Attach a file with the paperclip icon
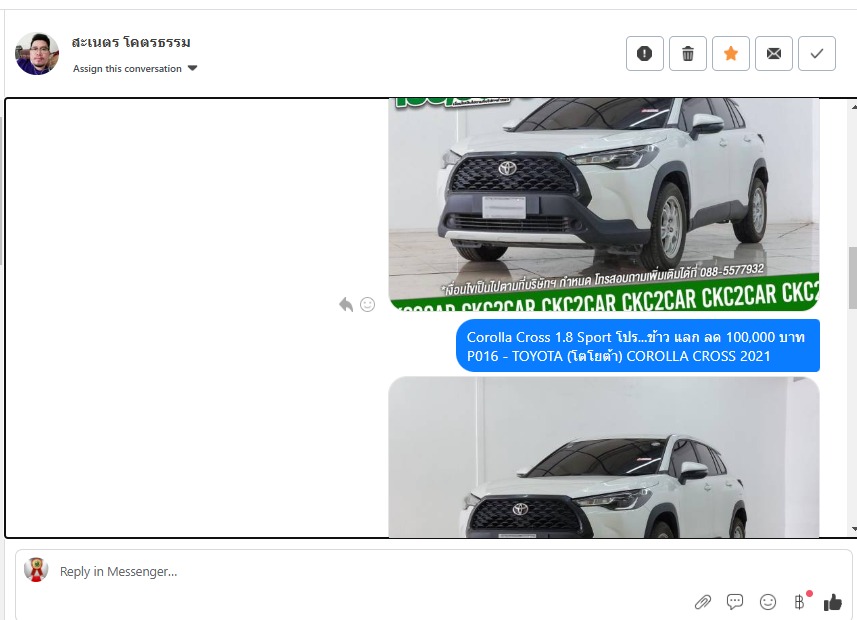Screen dimensions: 857x620 click(x=702, y=602)
